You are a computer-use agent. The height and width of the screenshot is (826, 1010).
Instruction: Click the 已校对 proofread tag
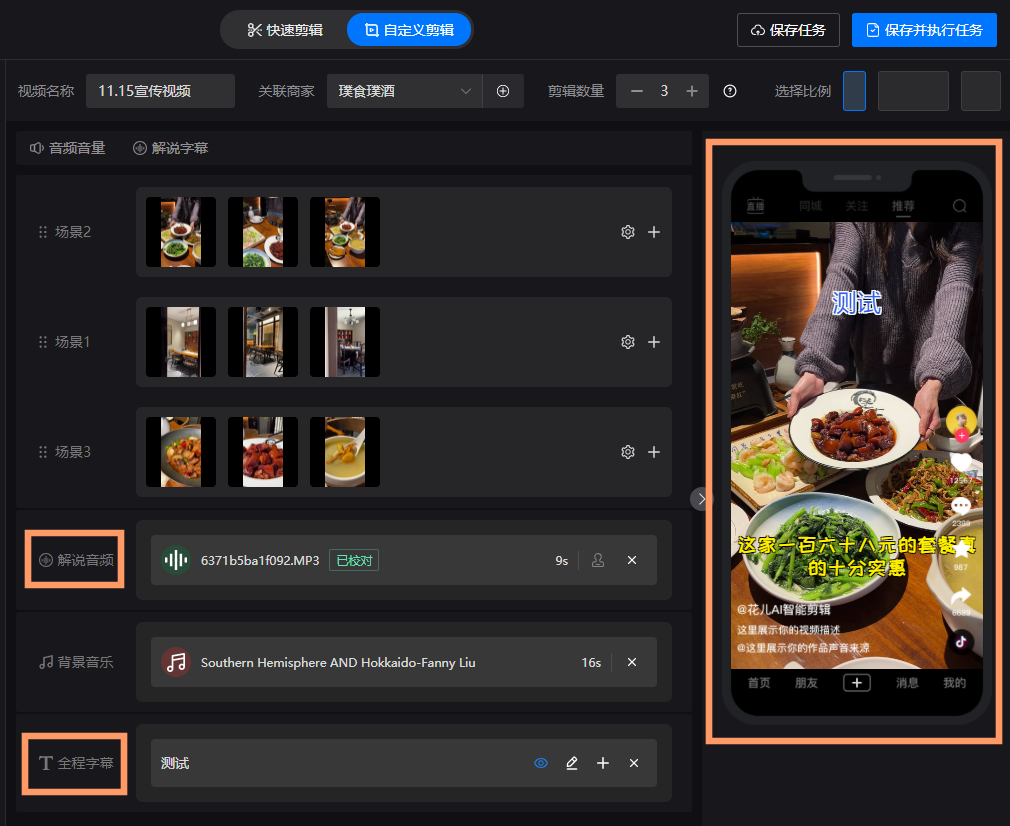(354, 561)
